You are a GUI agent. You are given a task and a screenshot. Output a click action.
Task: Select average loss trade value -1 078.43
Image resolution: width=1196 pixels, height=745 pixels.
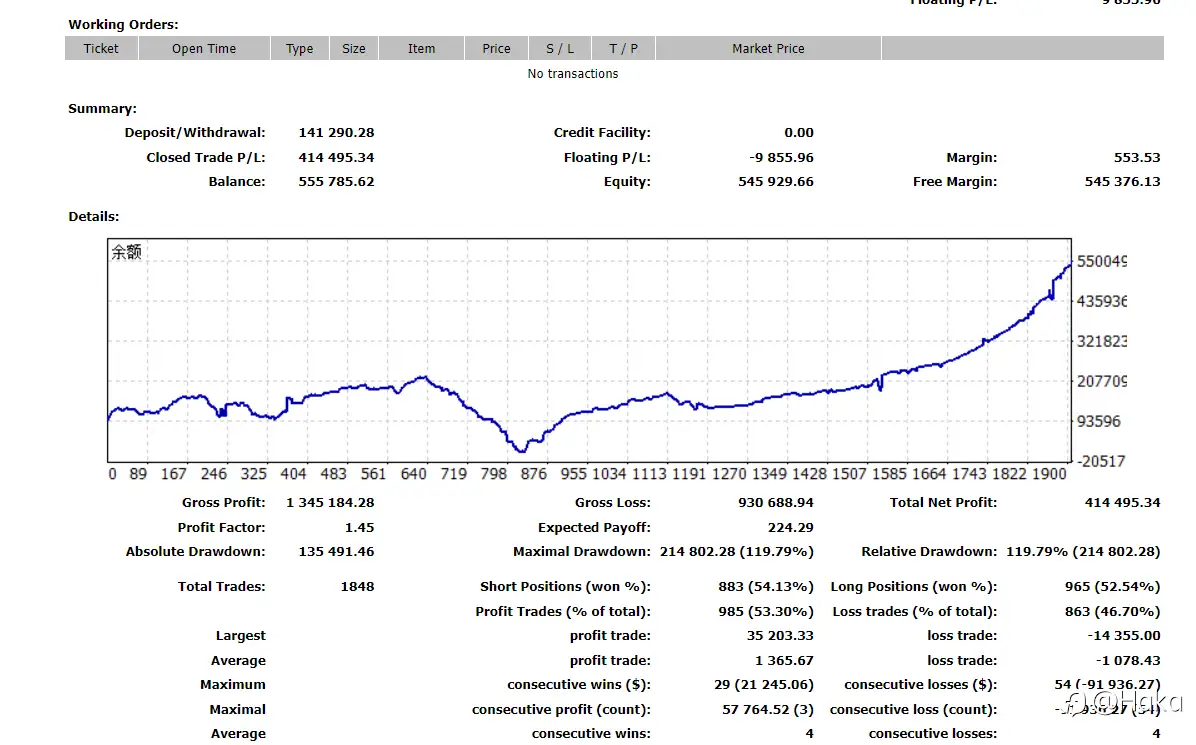tap(1128, 661)
